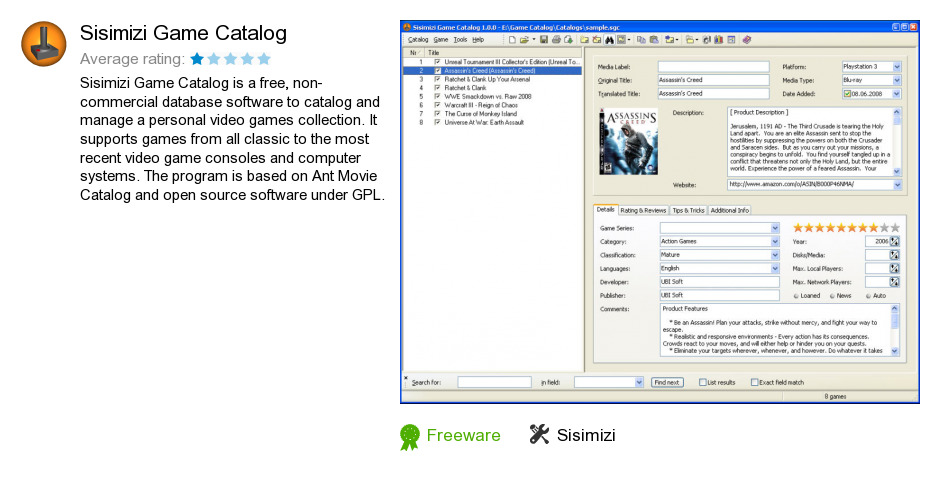Image resolution: width=940 pixels, height=481 pixels.
Task: Toggle checkbox for Ratchet & Clank Up Your Arsenal
Action: coord(438,79)
